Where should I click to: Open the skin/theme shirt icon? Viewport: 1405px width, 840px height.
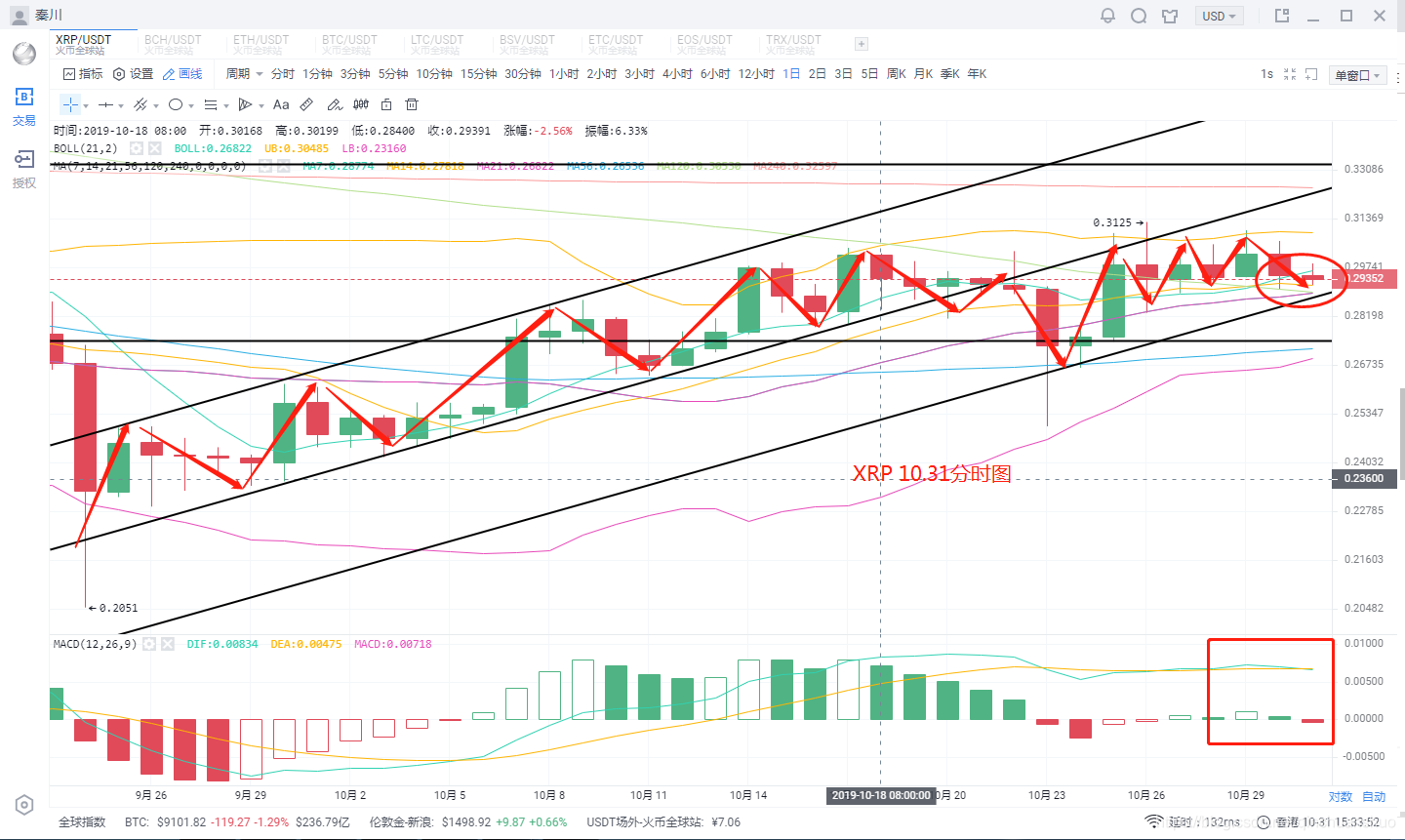point(1170,16)
